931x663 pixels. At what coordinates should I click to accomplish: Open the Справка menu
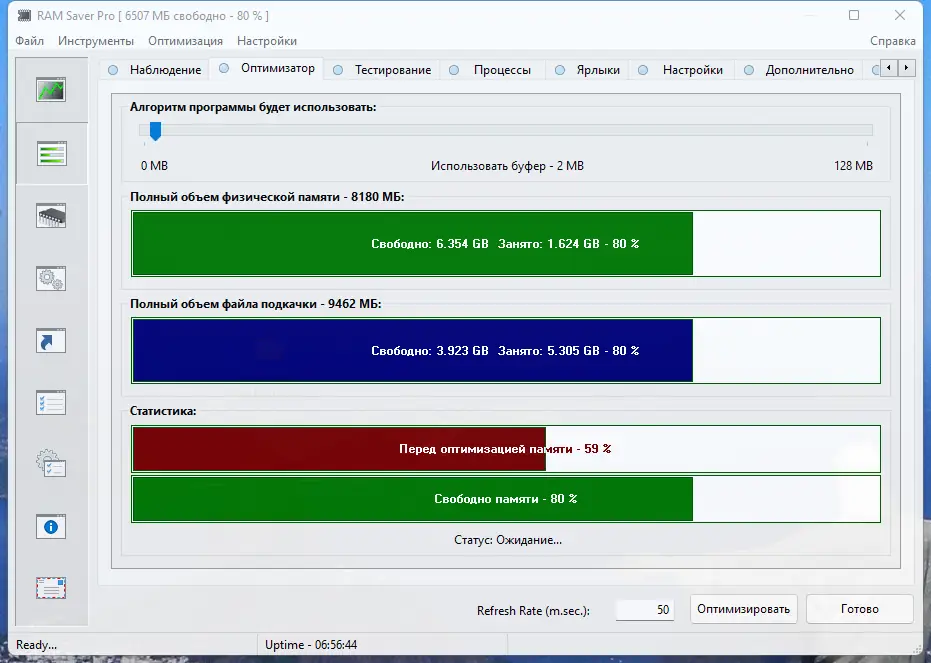(x=892, y=41)
